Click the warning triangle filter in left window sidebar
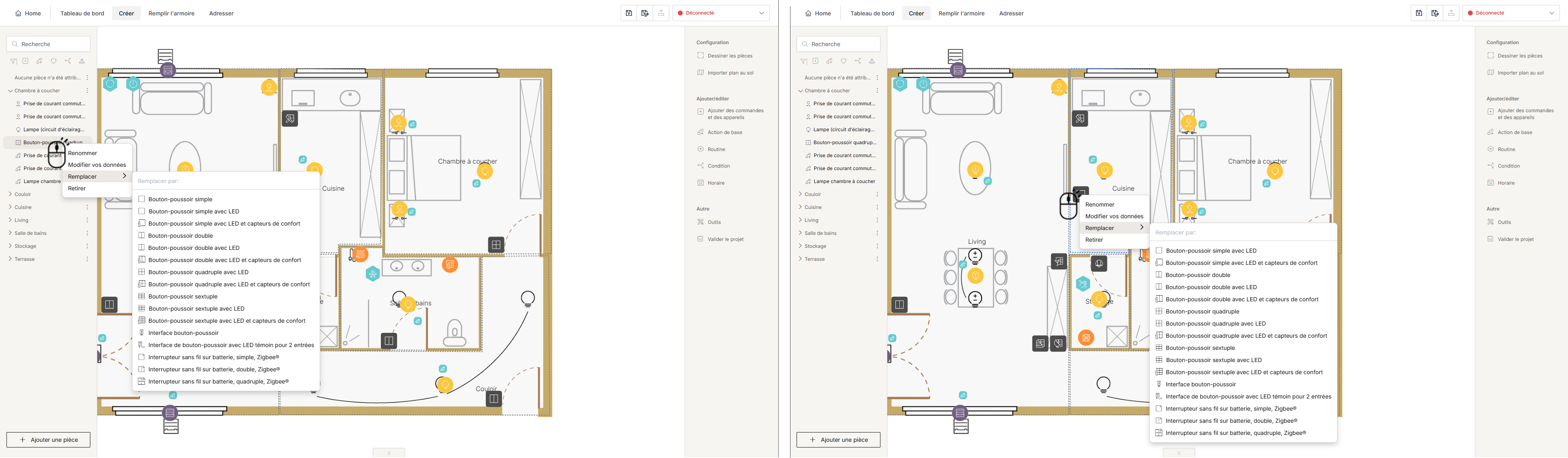Image resolution: width=1568 pixels, height=458 pixels. tap(82, 61)
